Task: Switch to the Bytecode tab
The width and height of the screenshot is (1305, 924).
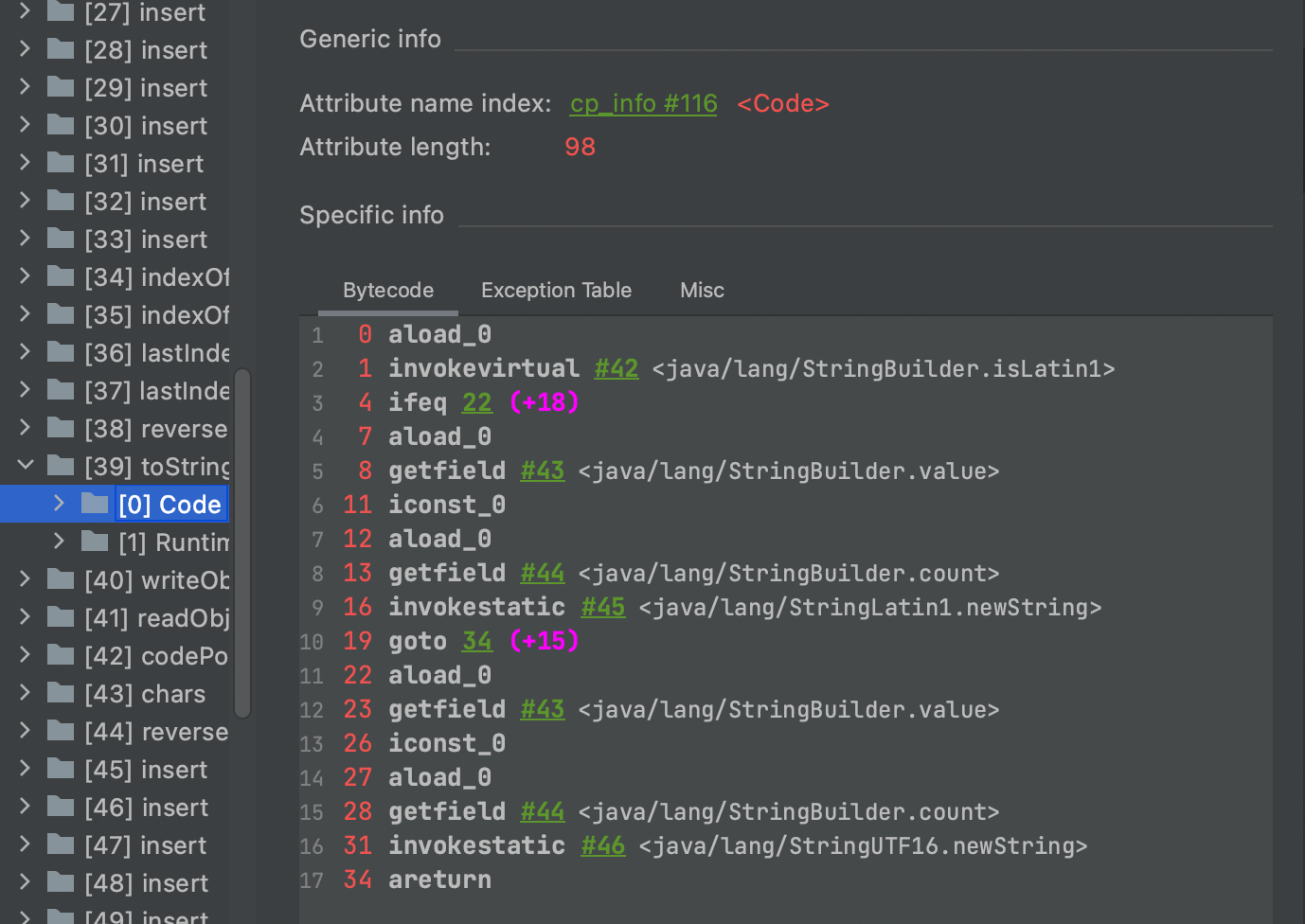Action: coord(388,291)
